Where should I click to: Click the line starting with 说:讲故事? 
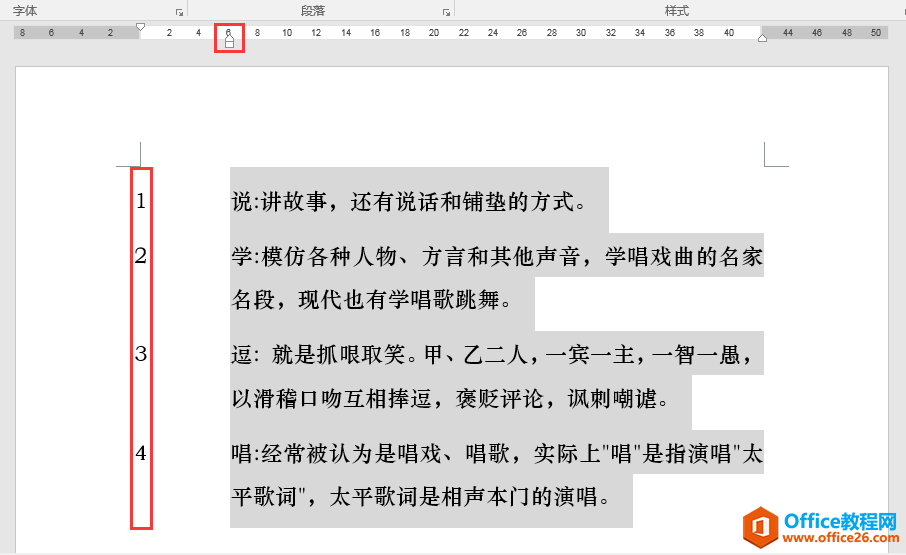coord(409,202)
